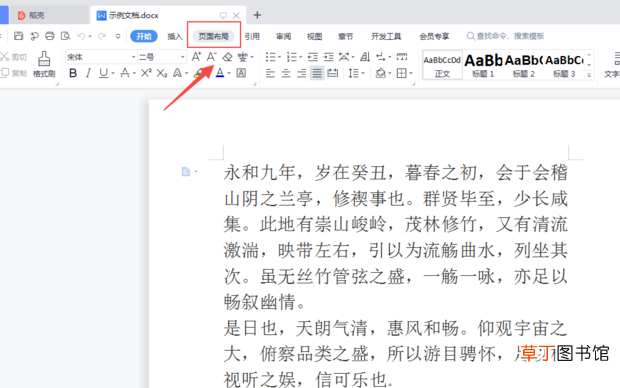The image size is (620, 388).
Task: Click the borders grid icon
Action: (x=401, y=73)
